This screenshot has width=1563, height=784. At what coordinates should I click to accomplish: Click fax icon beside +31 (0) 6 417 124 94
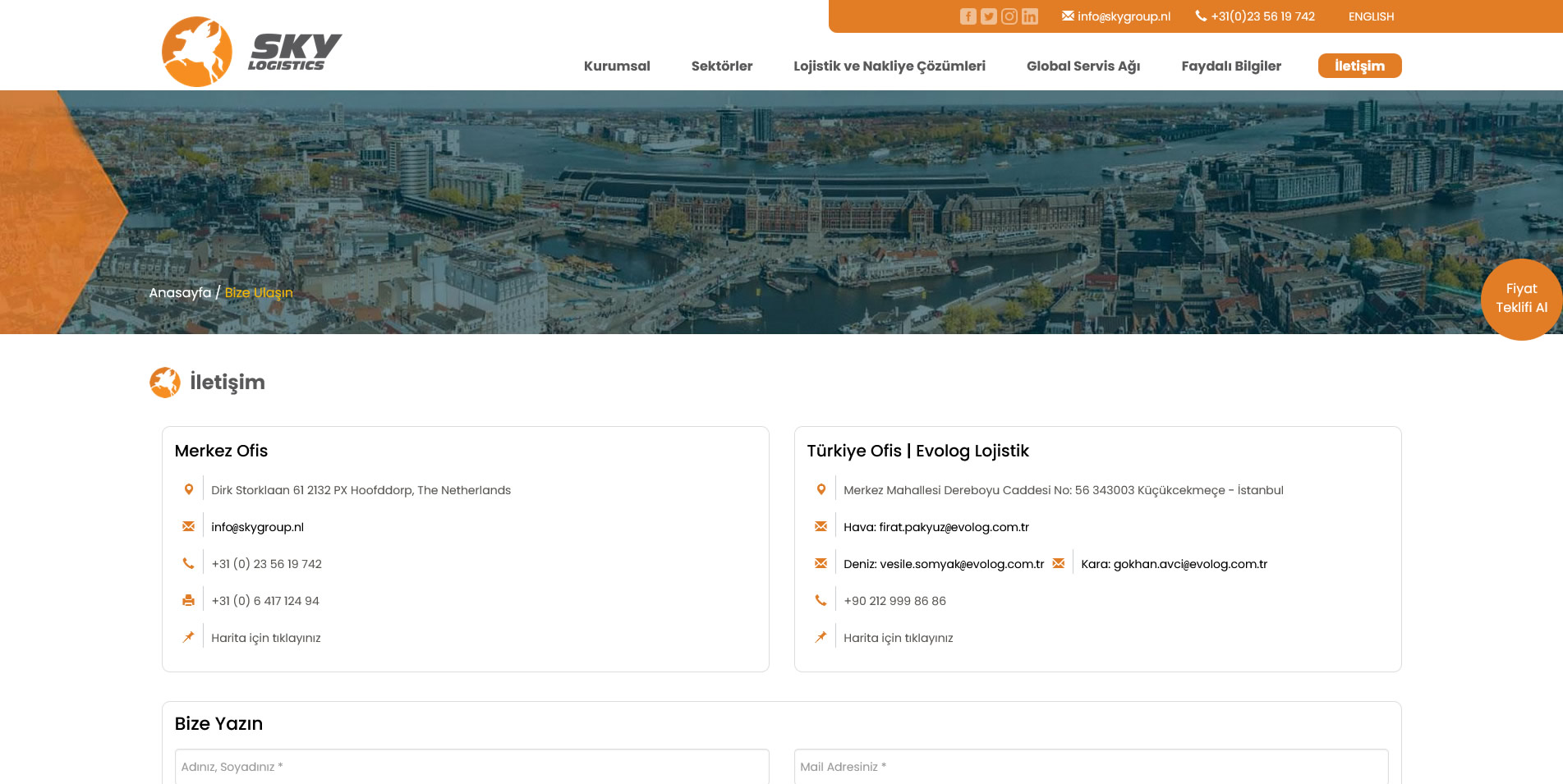coord(189,600)
